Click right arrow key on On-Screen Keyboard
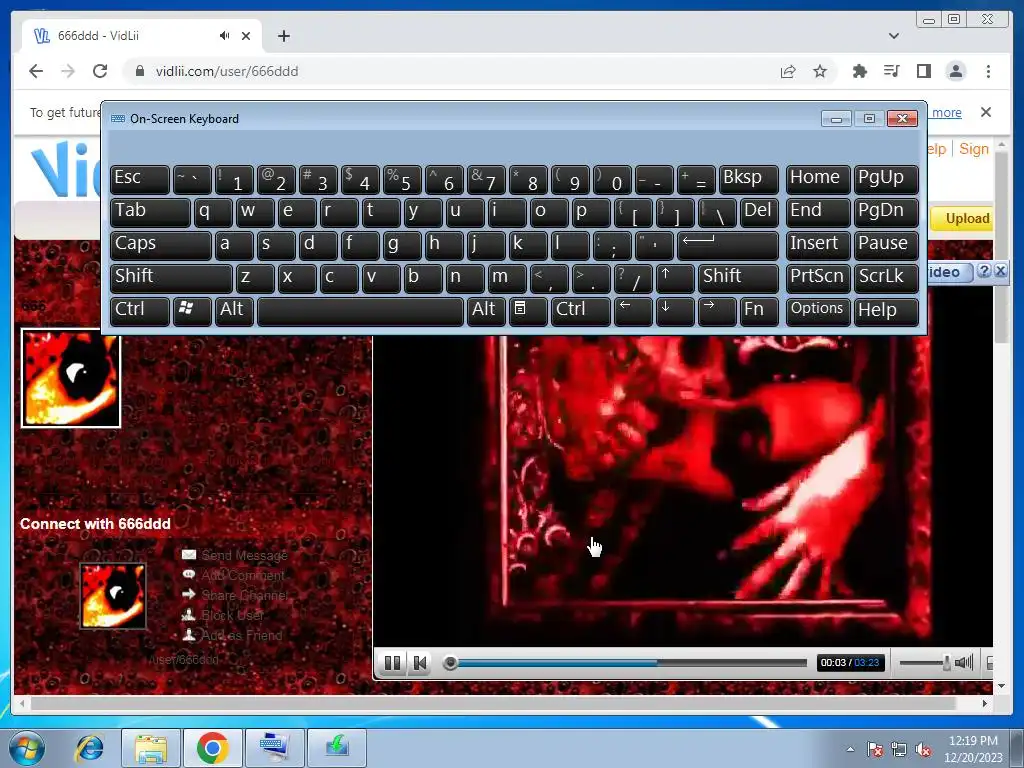 (x=717, y=311)
